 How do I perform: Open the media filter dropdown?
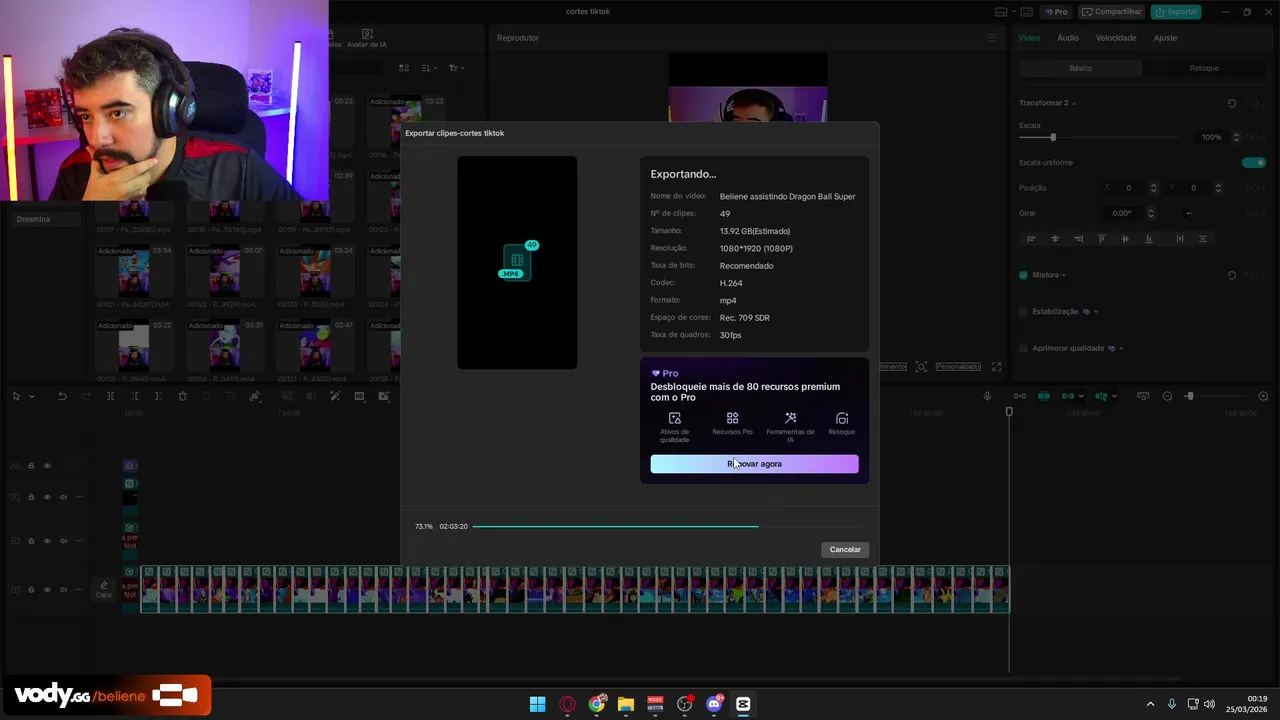pos(455,68)
